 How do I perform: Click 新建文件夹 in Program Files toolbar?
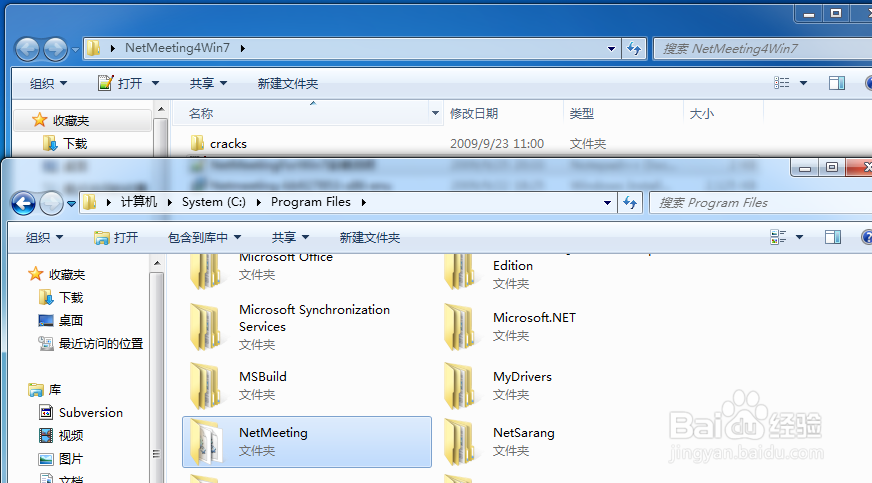pyautogui.click(x=370, y=238)
